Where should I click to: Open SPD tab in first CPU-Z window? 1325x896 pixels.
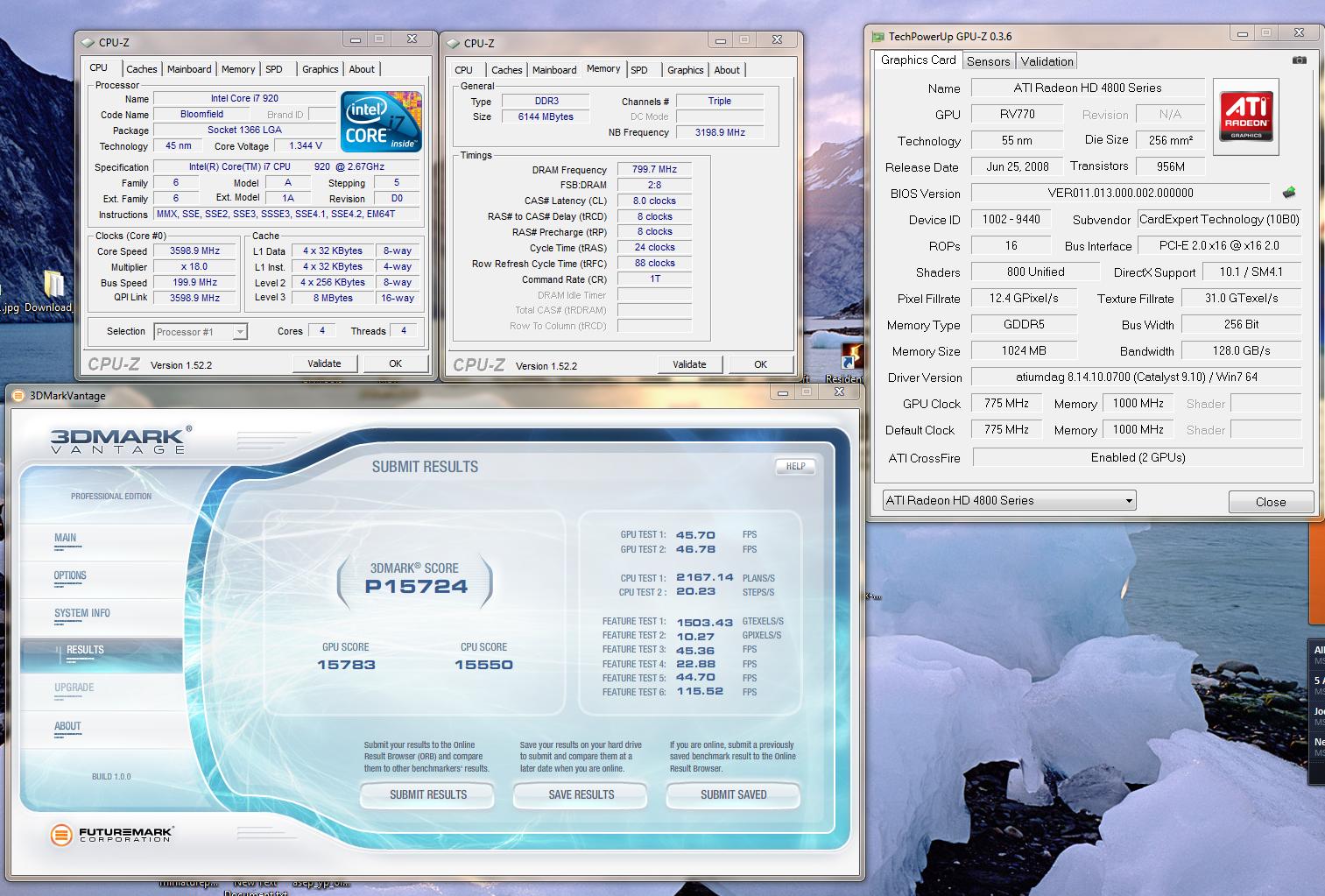(x=274, y=69)
